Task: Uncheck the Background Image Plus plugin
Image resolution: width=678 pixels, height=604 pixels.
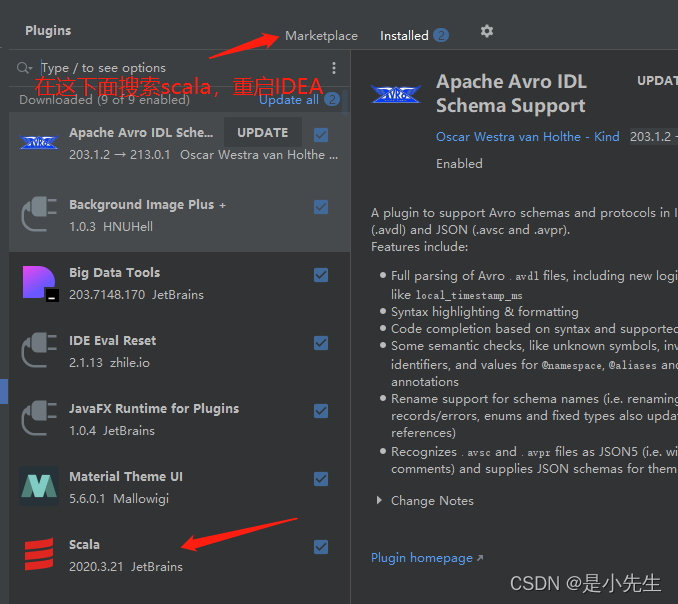Action: [321, 207]
